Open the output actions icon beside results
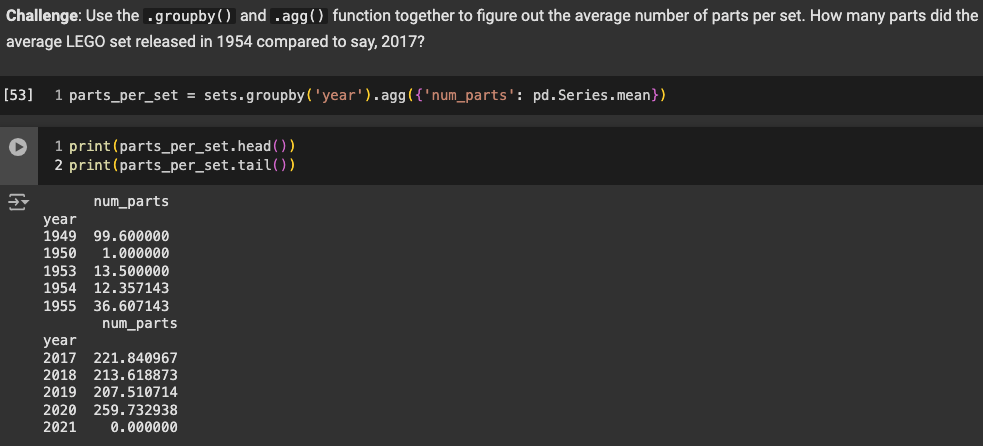This screenshot has width=983, height=446. pyautogui.click(x=18, y=202)
